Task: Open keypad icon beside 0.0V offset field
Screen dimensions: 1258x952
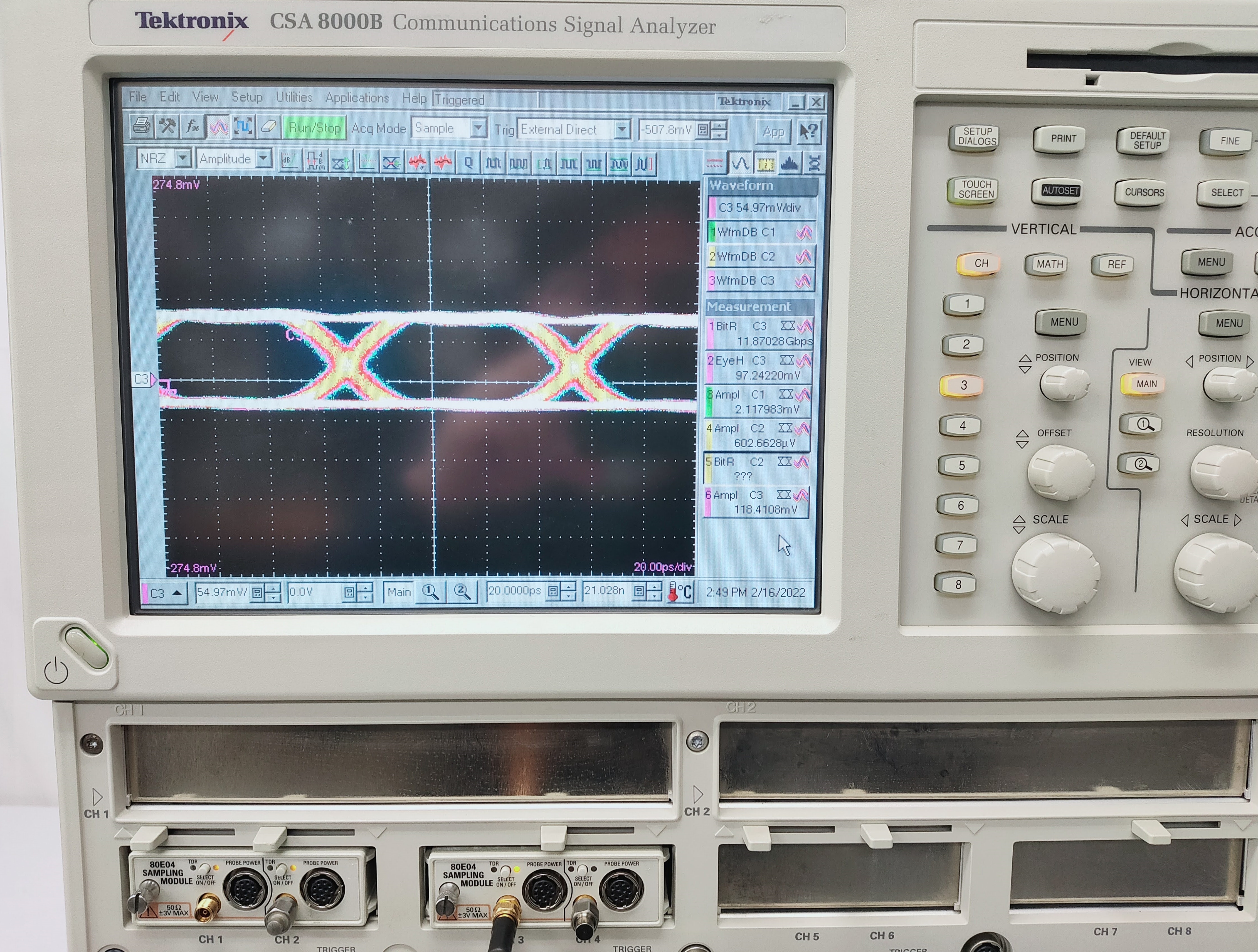Action: pyautogui.click(x=349, y=593)
